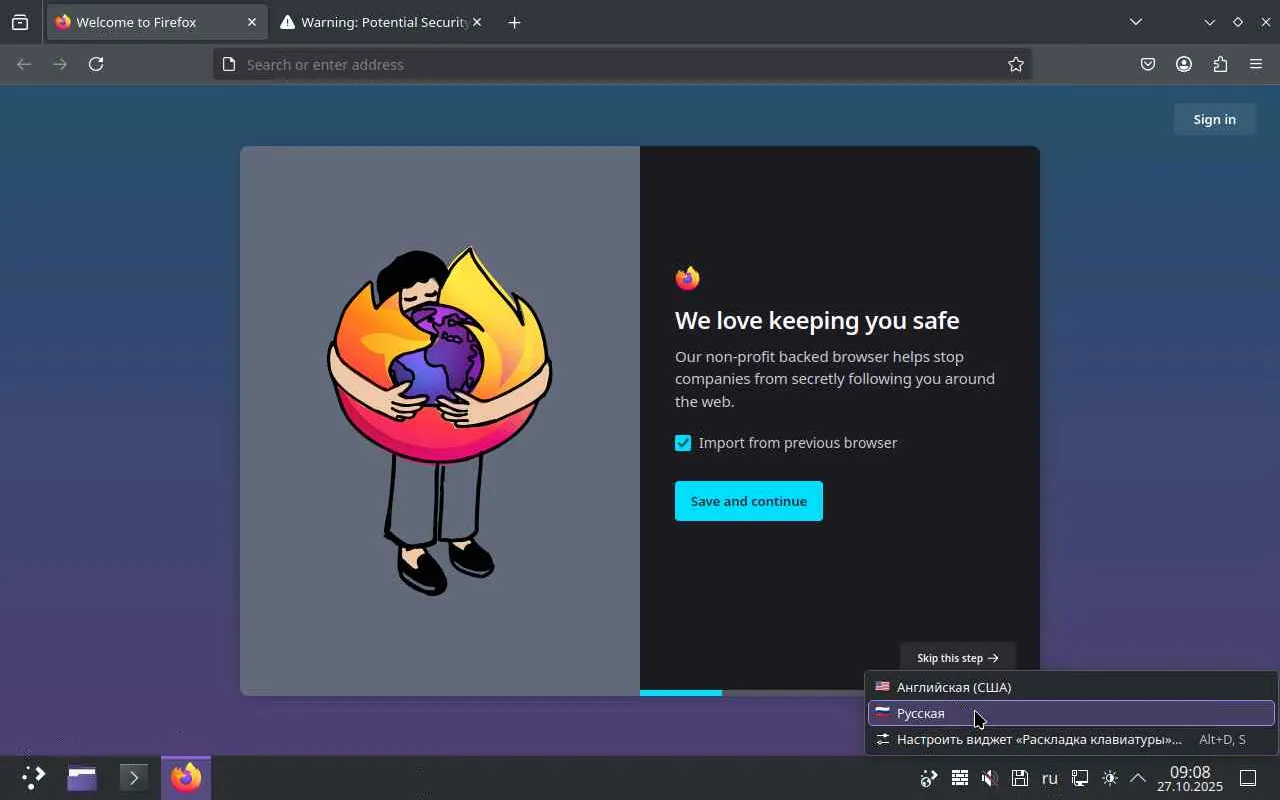Open the Firefox account icon

(1184, 64)
